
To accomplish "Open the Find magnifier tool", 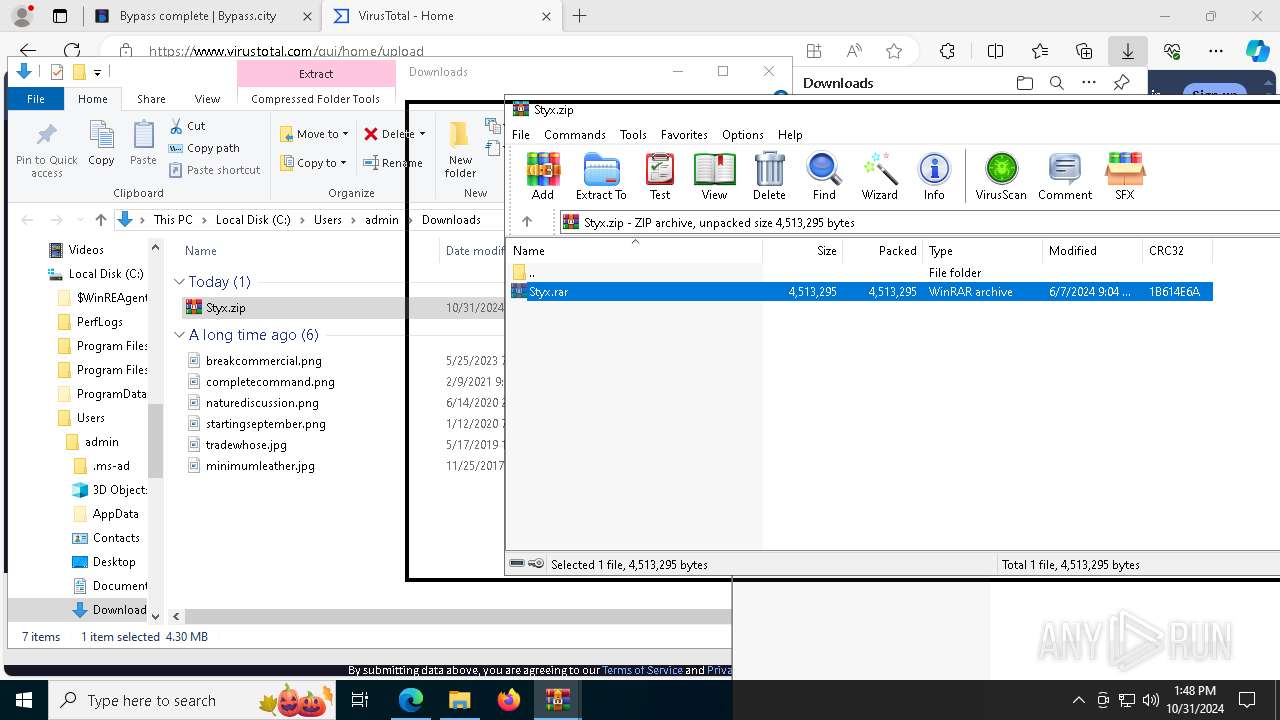I will (x=824, y=176).
